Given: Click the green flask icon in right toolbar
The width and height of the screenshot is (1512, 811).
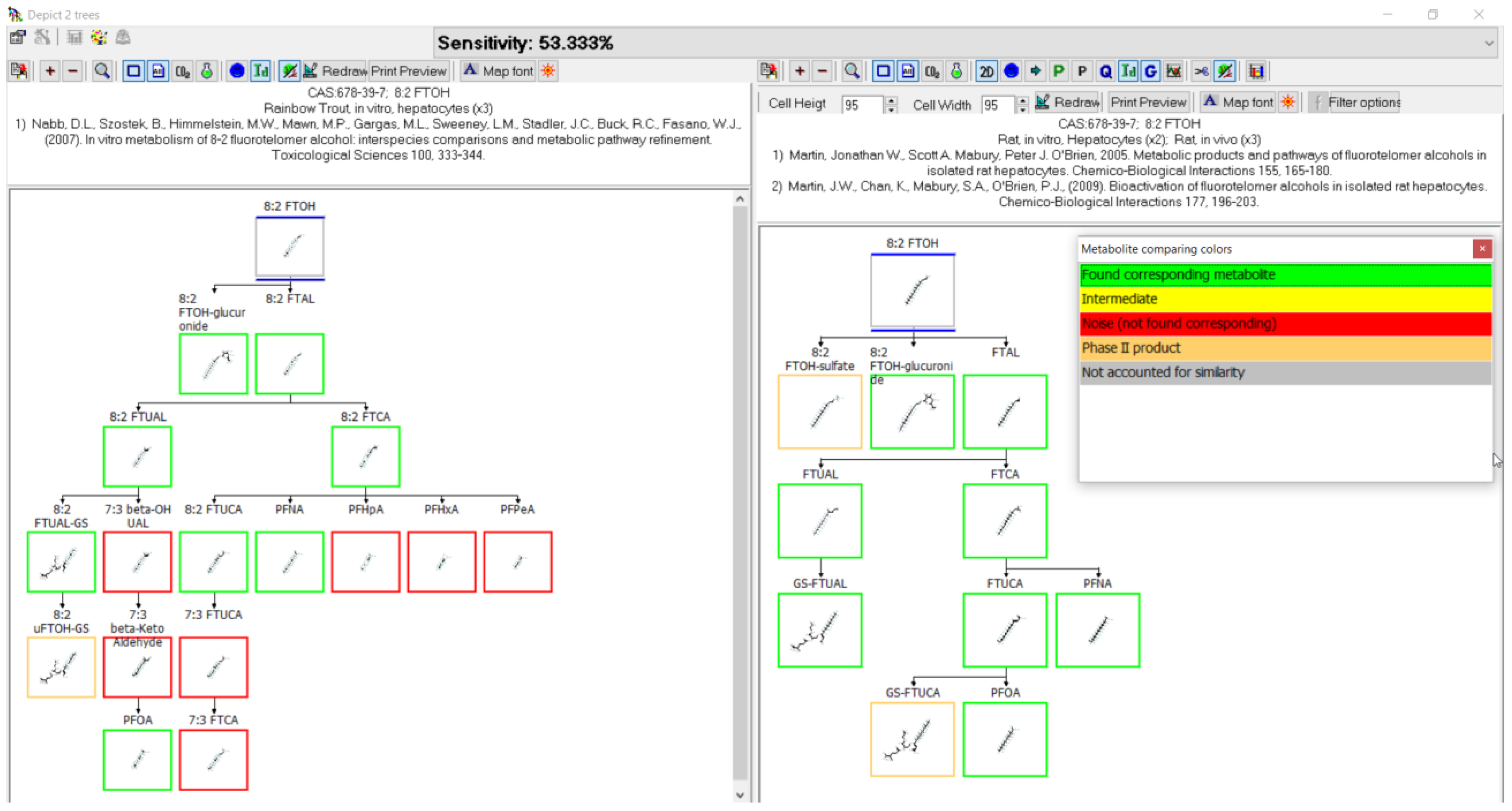Looking at the screenshot, I should tap(956, 71).
